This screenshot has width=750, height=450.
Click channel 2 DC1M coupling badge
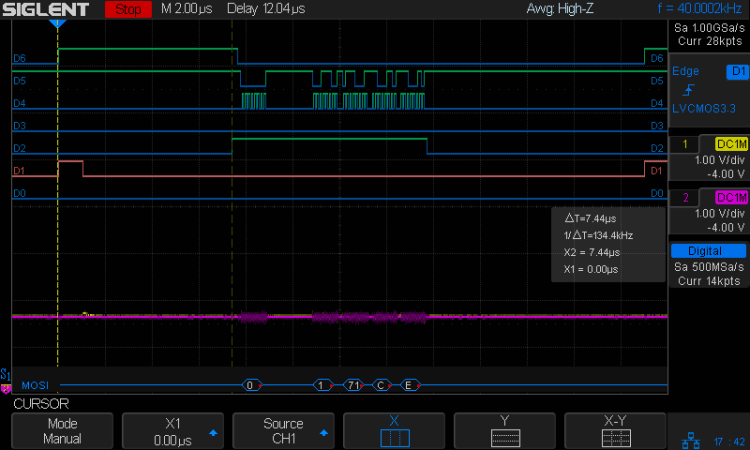coord(731,198)
